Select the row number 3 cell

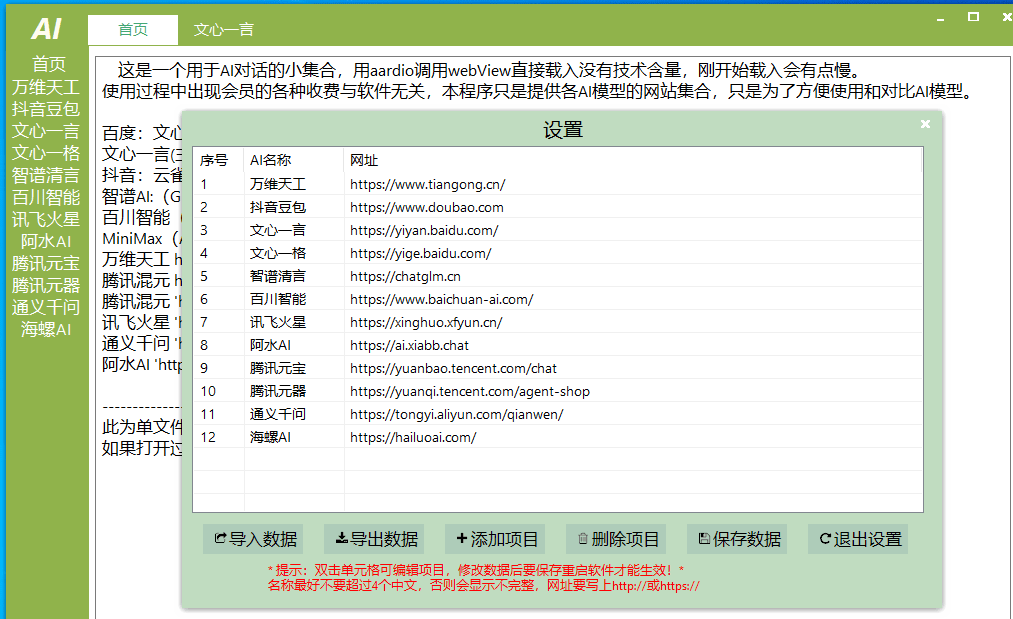218,230
